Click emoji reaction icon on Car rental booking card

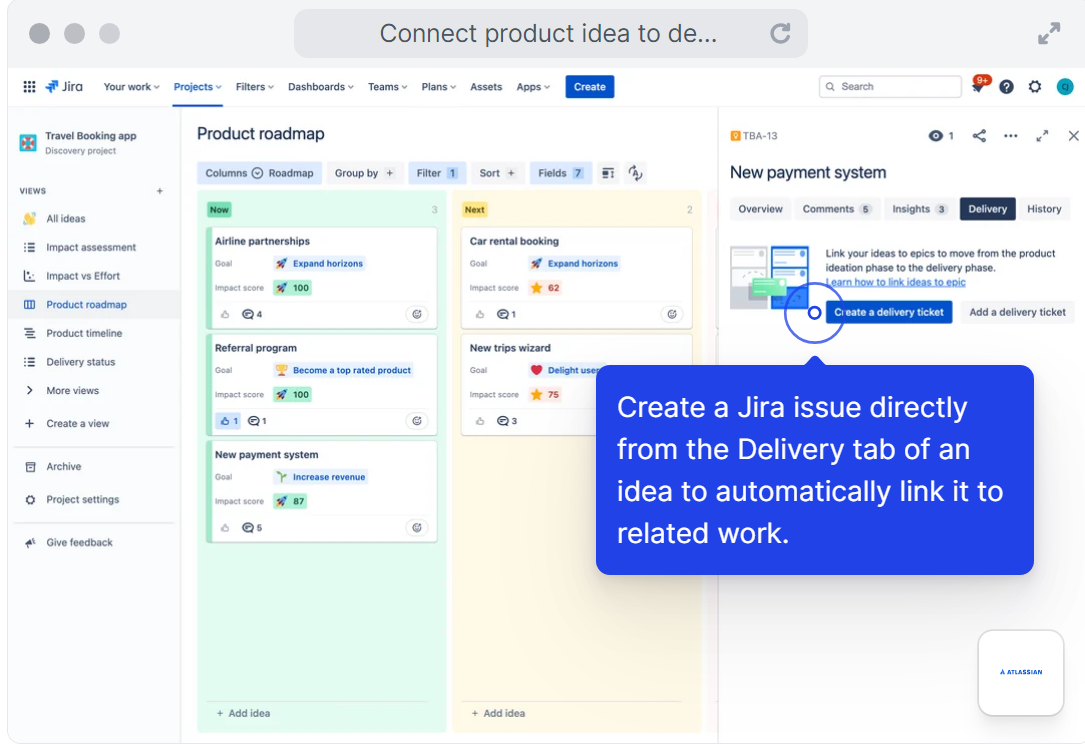pyautogui.click(x=671, y=314)
